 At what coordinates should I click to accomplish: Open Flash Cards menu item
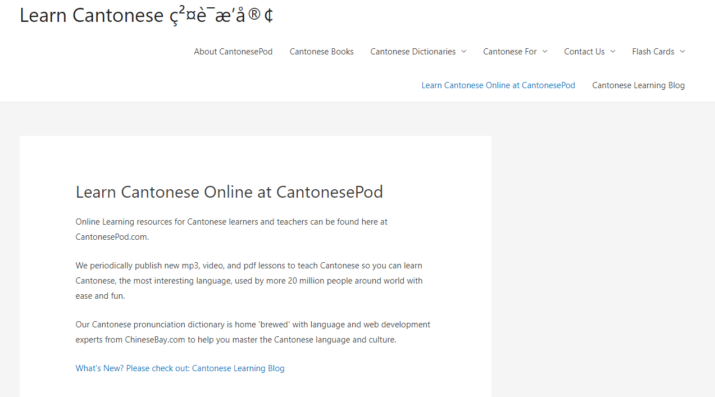click(x=653, y=52)
